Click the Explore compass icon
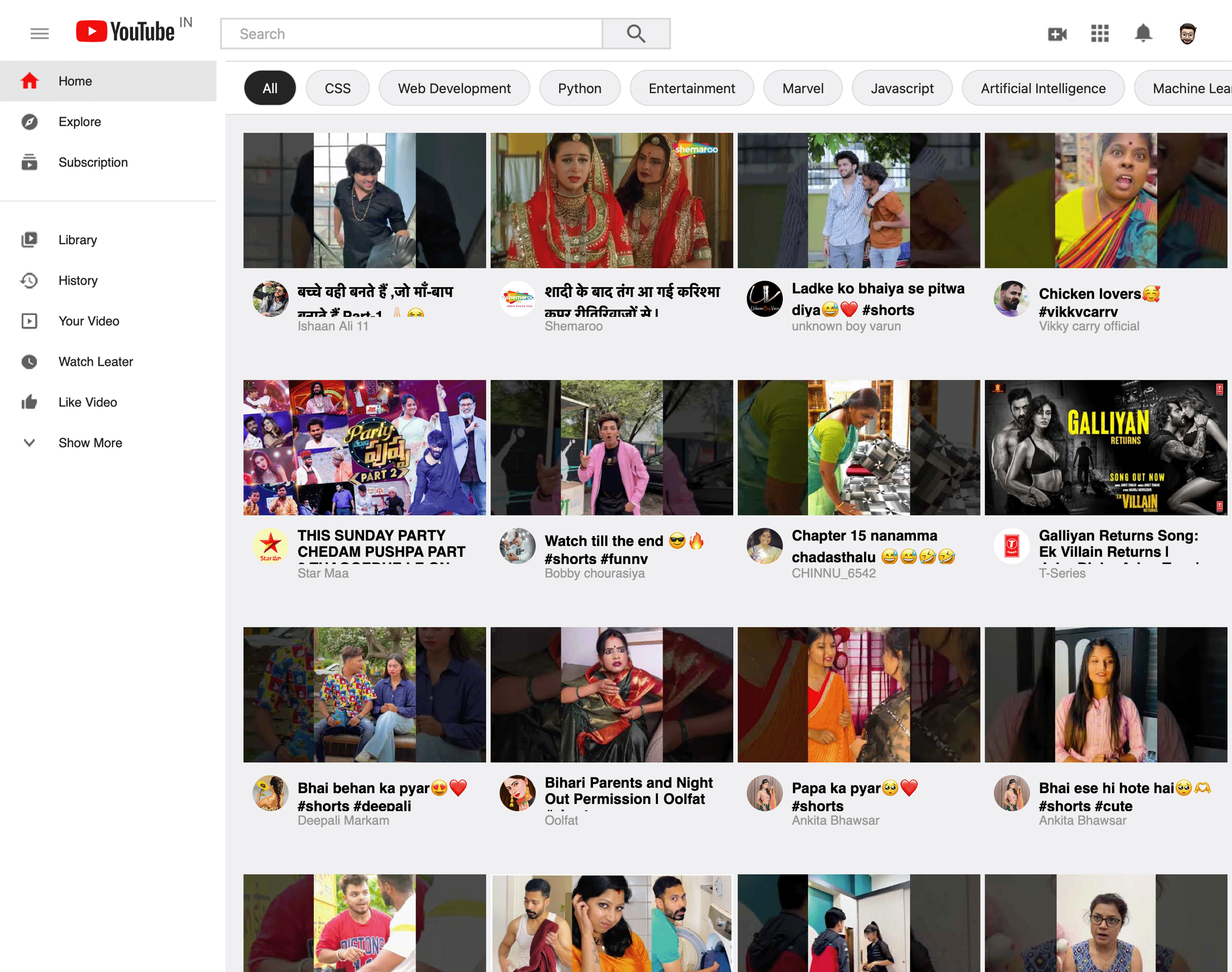The width and height of the screenshot is (1232, 972). pos(30,122)
